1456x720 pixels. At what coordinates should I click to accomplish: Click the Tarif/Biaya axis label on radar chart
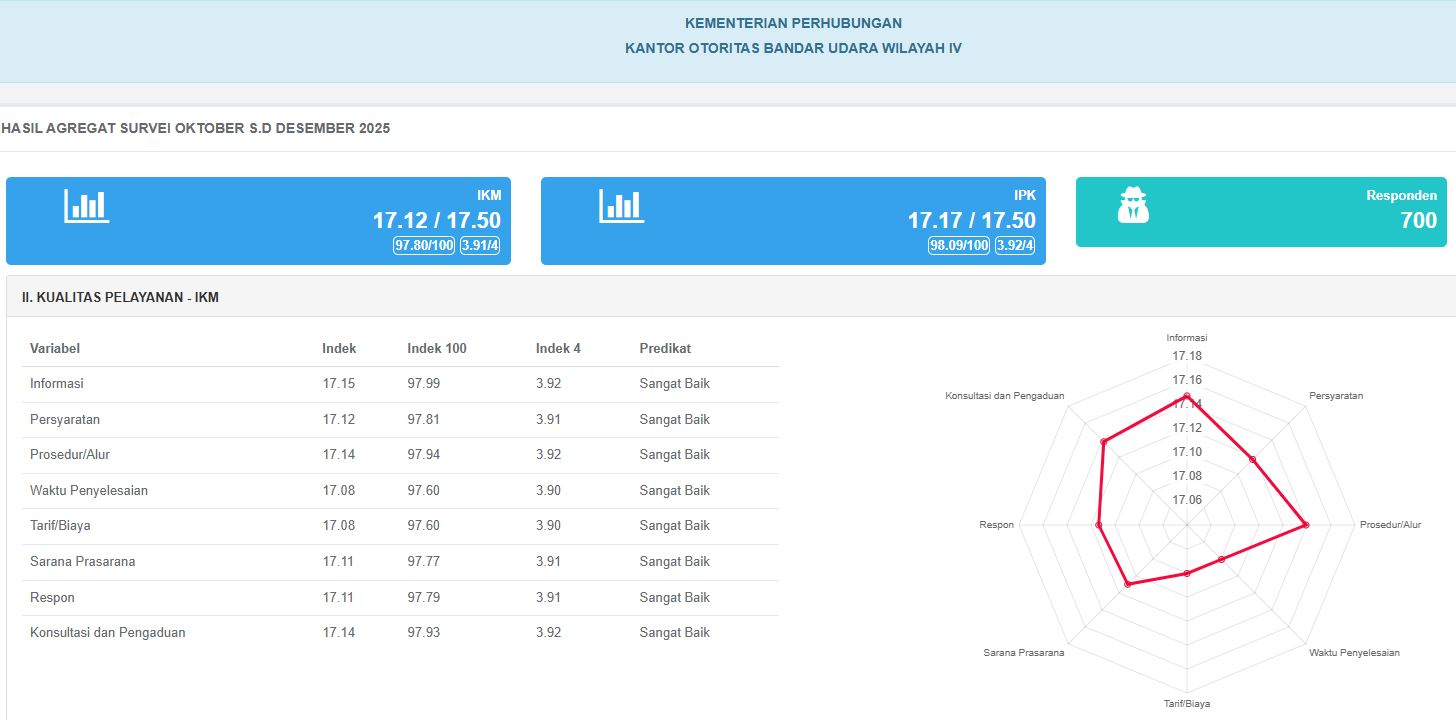coord(1187,704)
